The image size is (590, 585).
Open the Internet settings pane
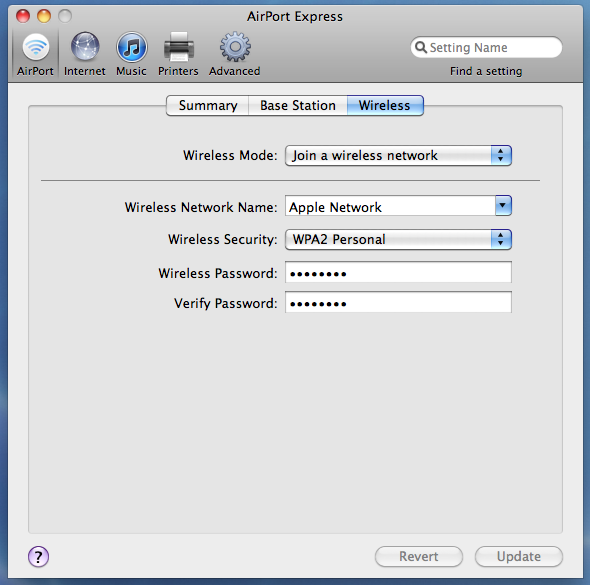(85, 53)
